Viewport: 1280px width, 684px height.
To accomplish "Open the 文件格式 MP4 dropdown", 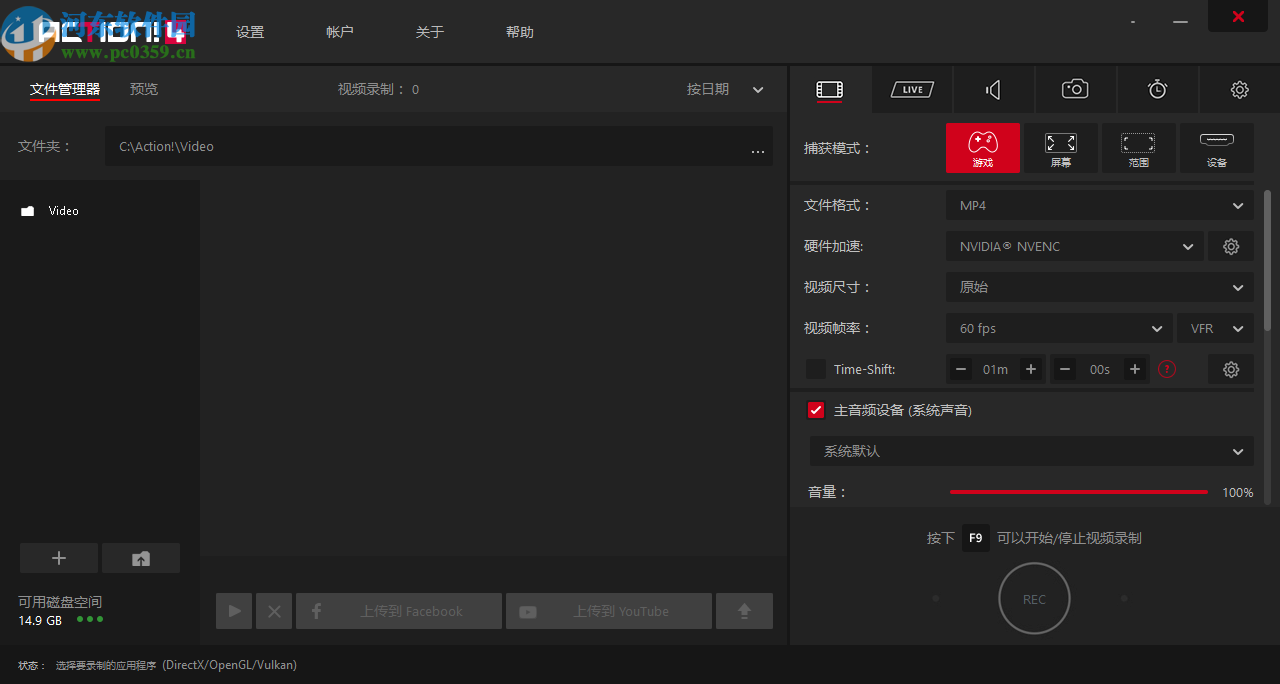I will [1099, 205].
